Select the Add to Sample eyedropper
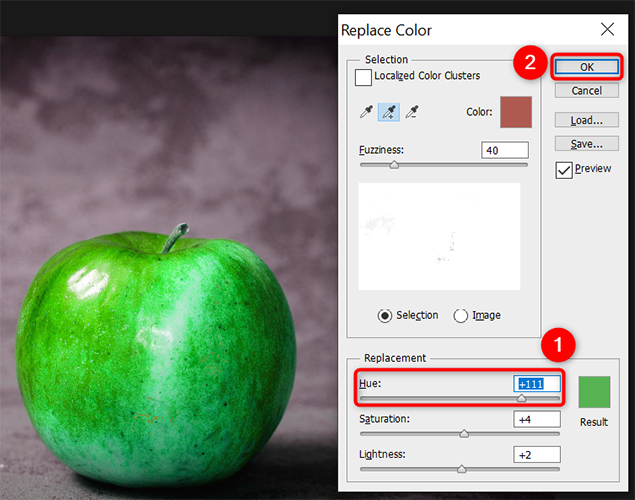This screenshot has width=635, height=500. 388,112
